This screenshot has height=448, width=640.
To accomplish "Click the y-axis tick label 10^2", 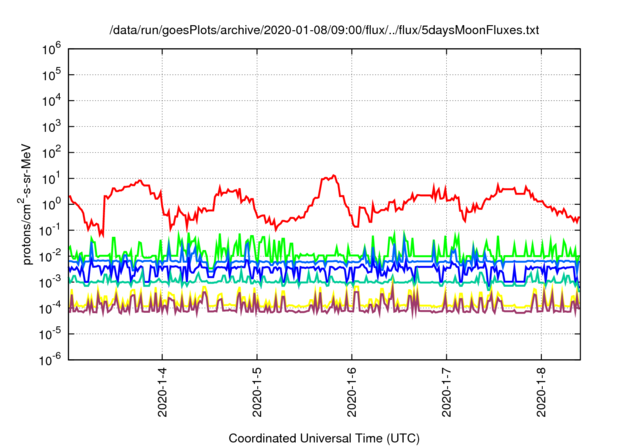I will [51, 153].
